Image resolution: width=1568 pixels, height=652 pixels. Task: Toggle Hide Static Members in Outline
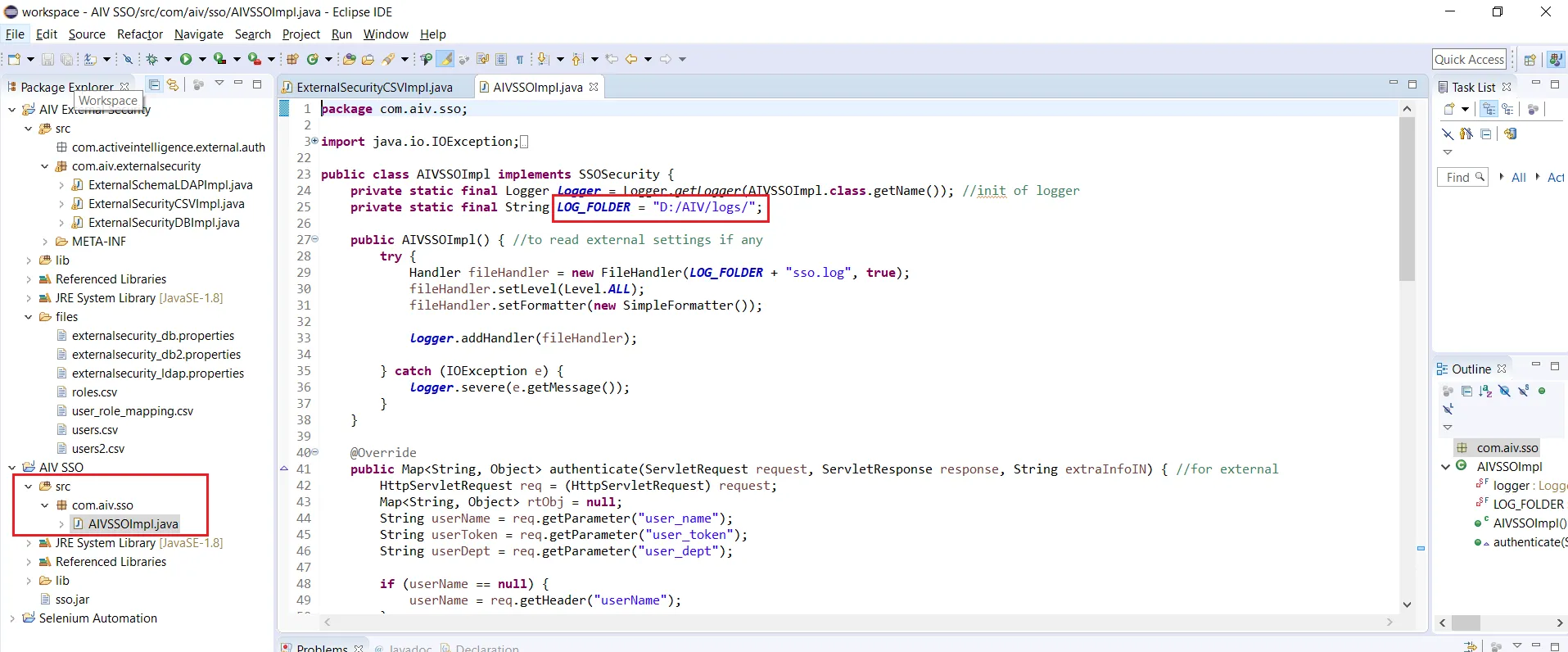pos(1524,391)
